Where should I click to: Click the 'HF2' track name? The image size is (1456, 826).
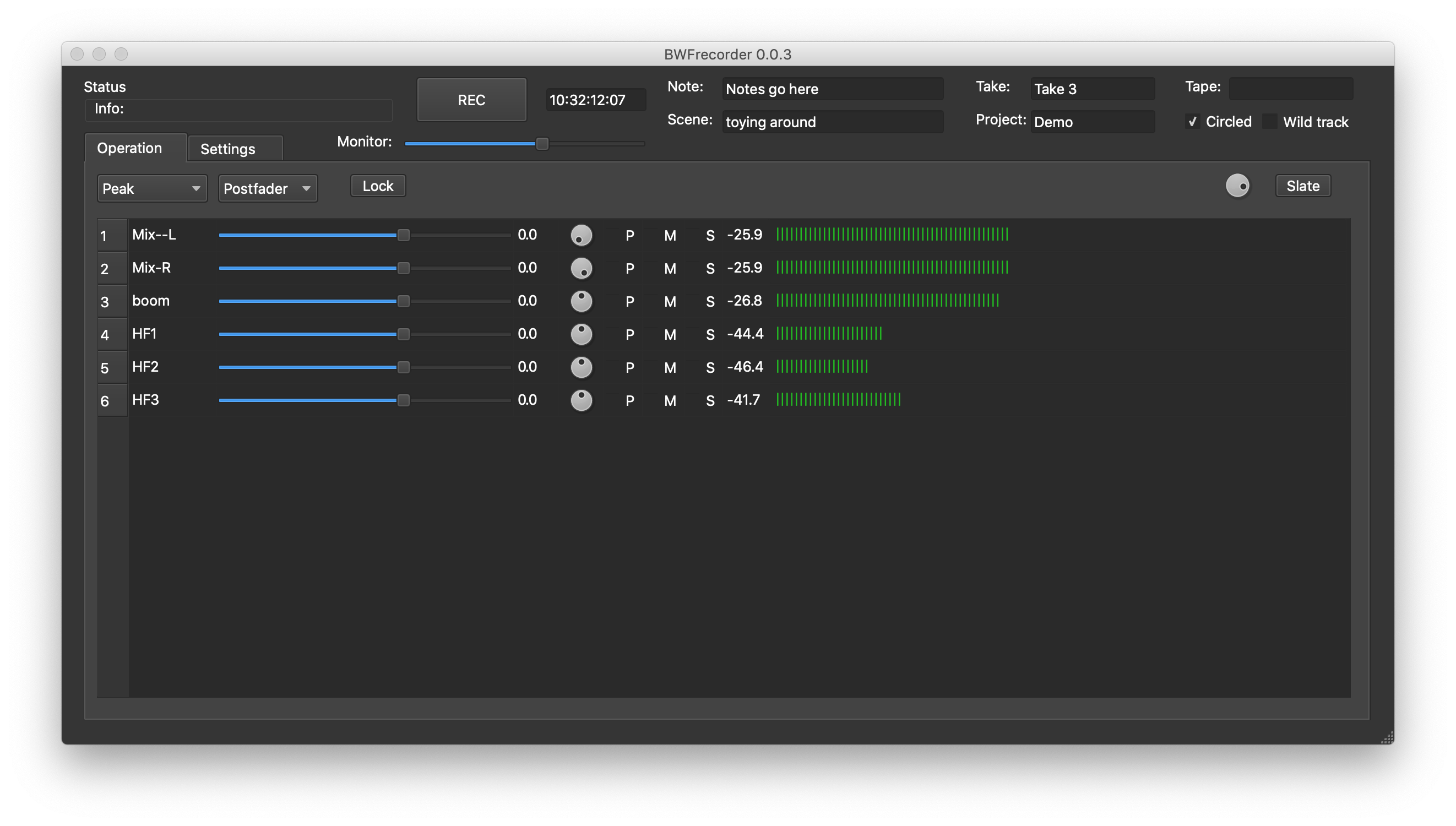point(145,367)
